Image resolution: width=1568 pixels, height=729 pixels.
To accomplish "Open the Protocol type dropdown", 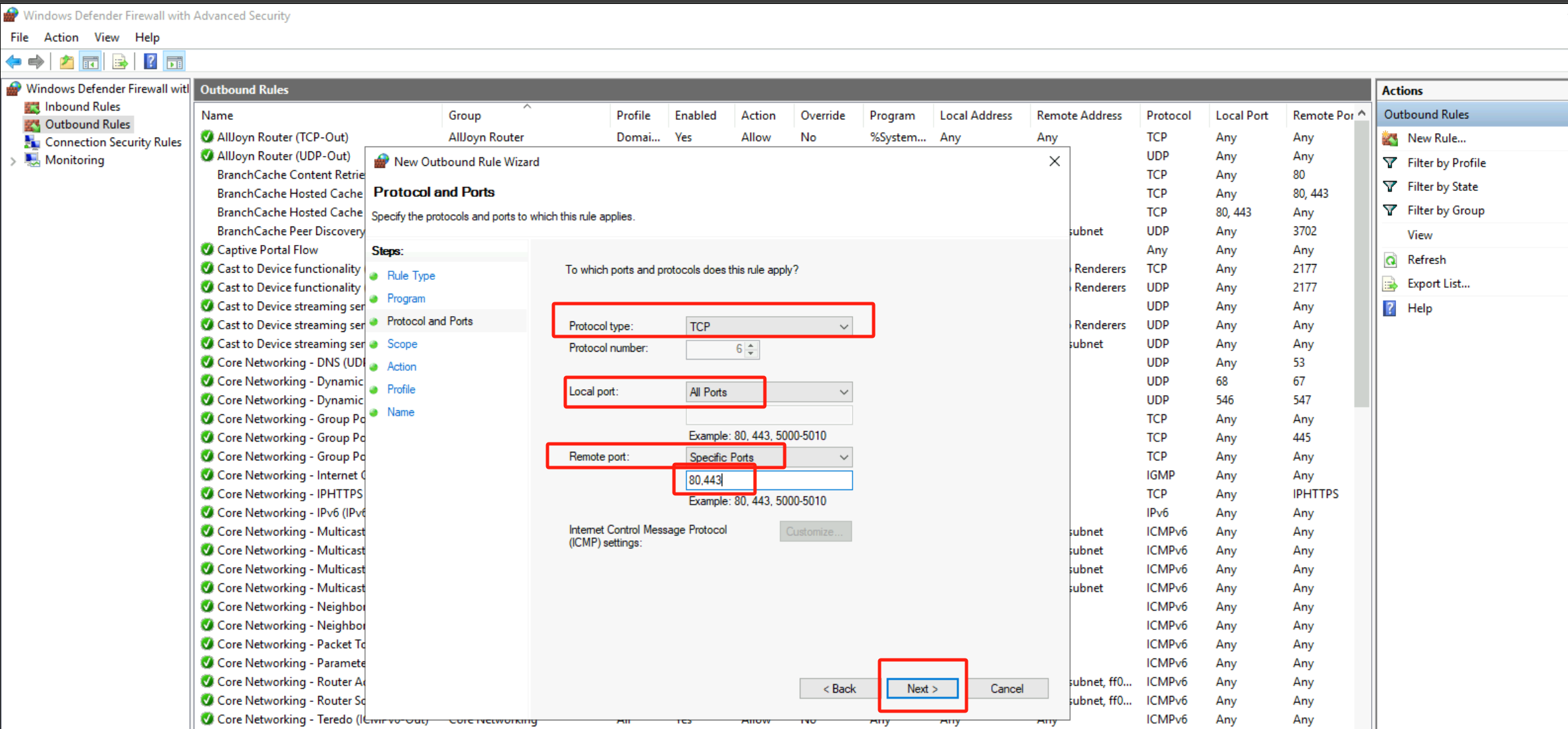I will 768,327.
